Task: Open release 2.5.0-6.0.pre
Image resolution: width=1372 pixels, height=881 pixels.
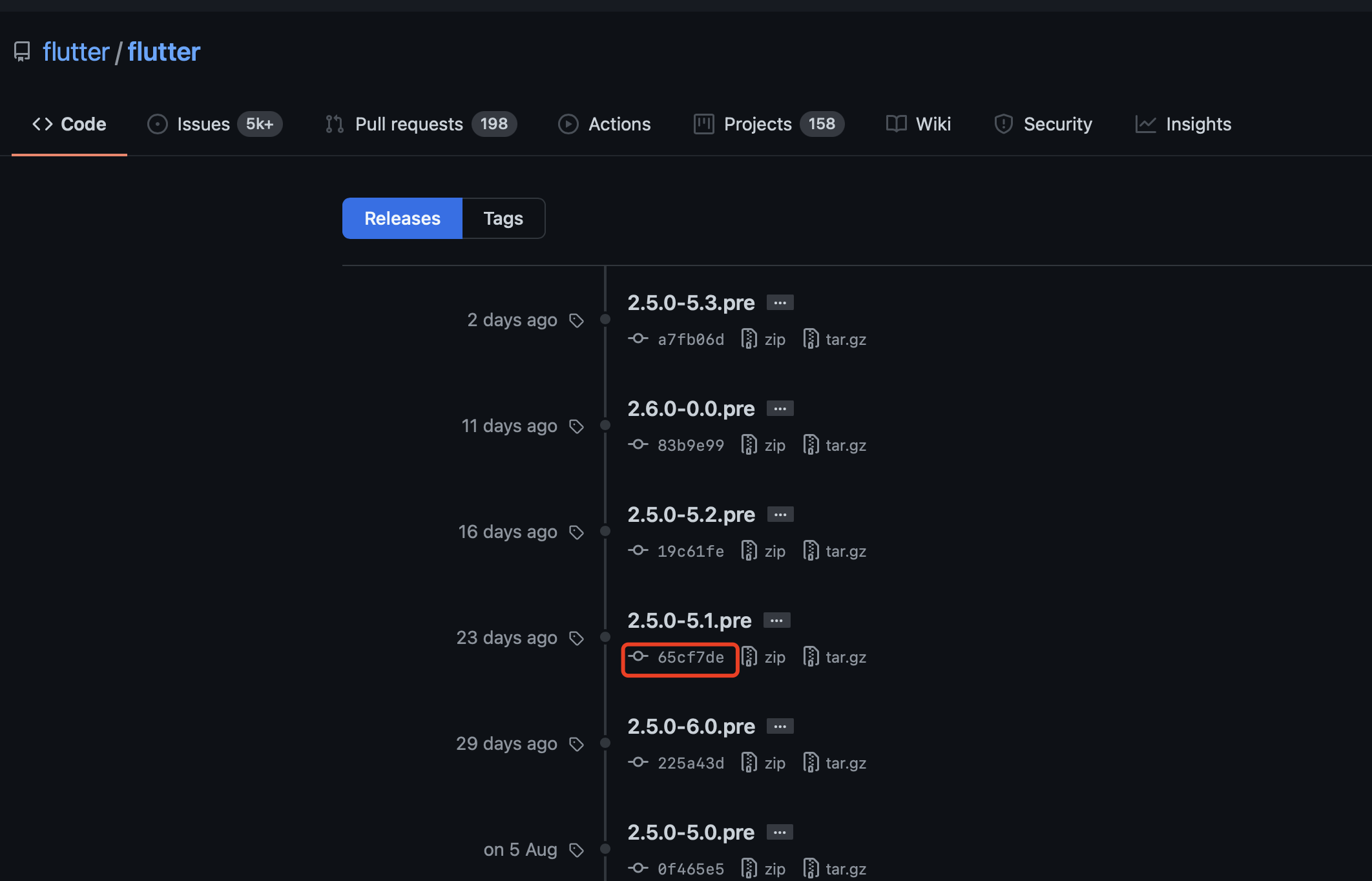Action: pyautogui.click(x=691, y=726)
